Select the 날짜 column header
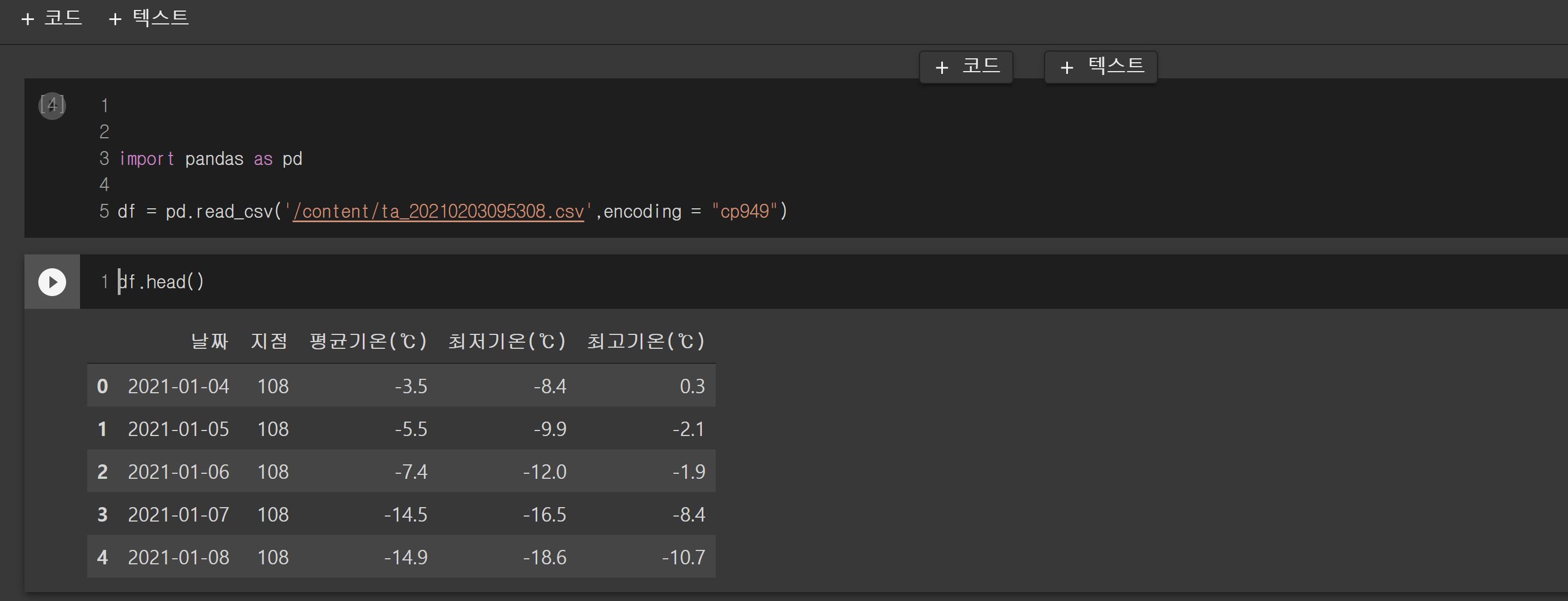1568x601 pixels. [209, 341]
